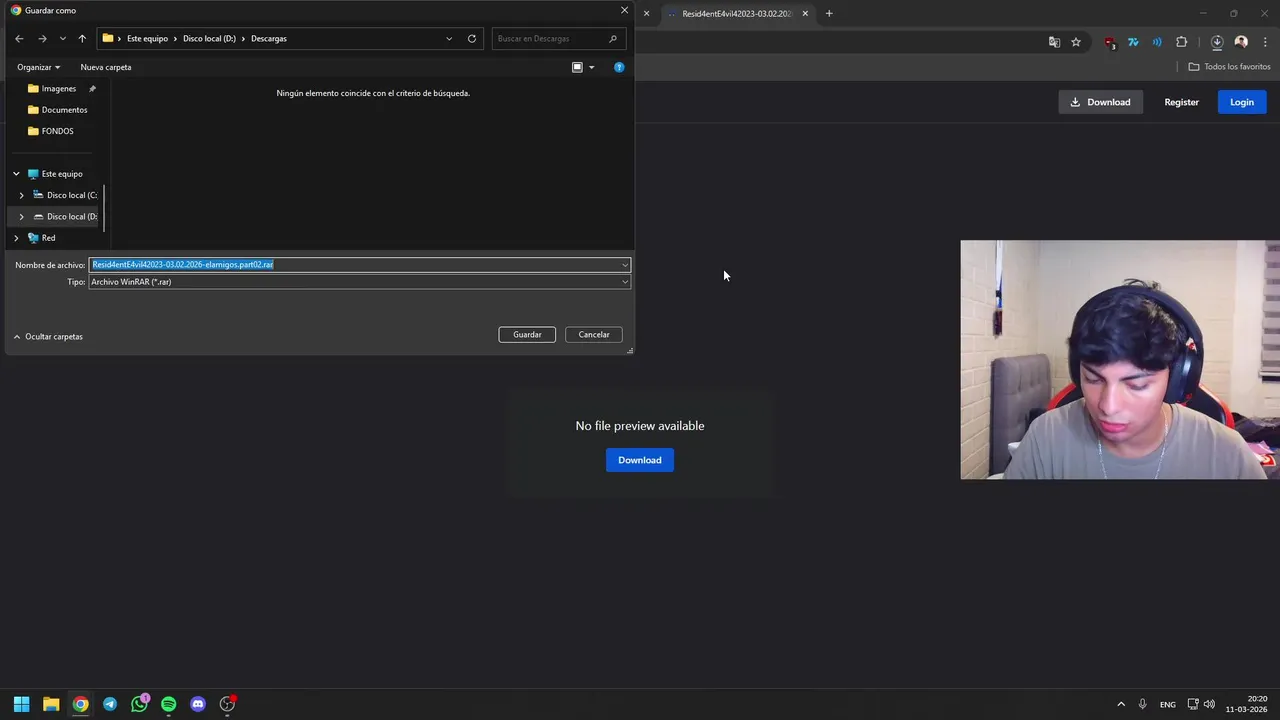Image resolution: width=1280 pixels, height=720 pixels.
Task: Open the dialog help question mark icon
Action: pyautogui.click(x=619, y=67)
